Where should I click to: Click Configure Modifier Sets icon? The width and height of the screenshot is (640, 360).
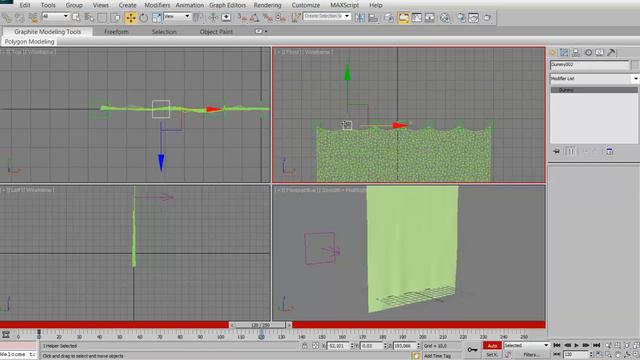(609, 151)
